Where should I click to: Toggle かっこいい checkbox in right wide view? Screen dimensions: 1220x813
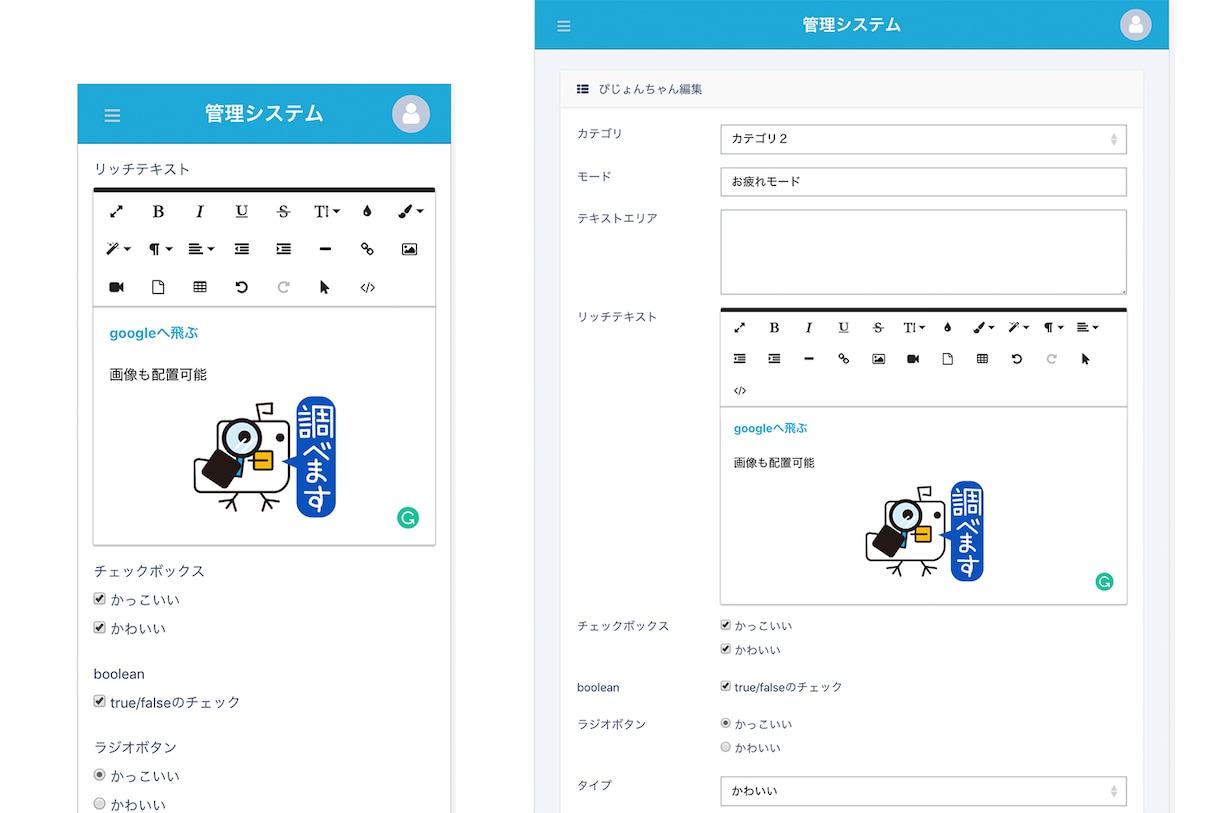[725, 625]
